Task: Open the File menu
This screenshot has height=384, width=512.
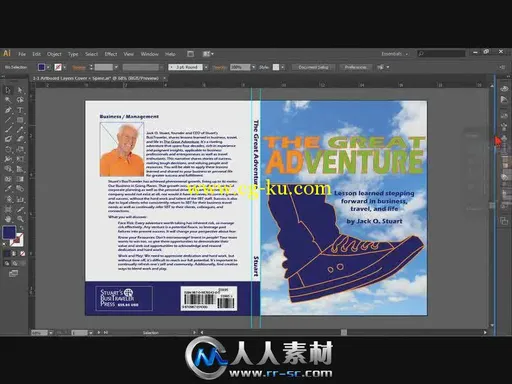Action: coord(22,54)
